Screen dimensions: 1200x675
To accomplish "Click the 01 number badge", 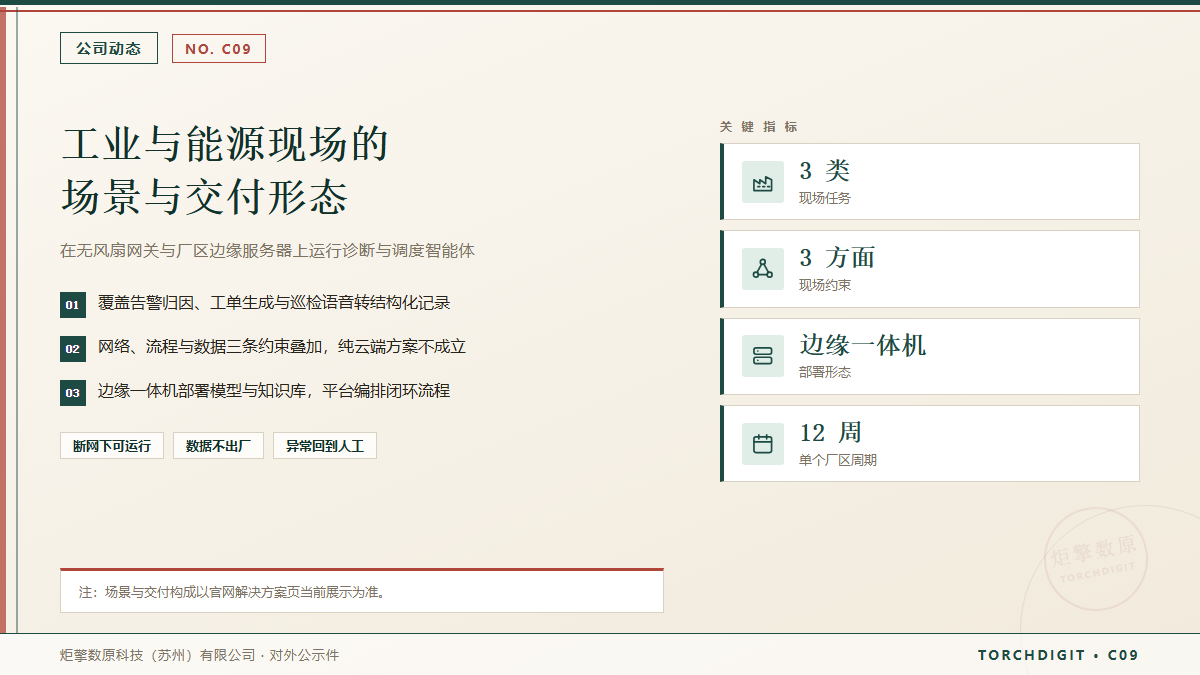I will pyautogui.click(x=73, y=305).
